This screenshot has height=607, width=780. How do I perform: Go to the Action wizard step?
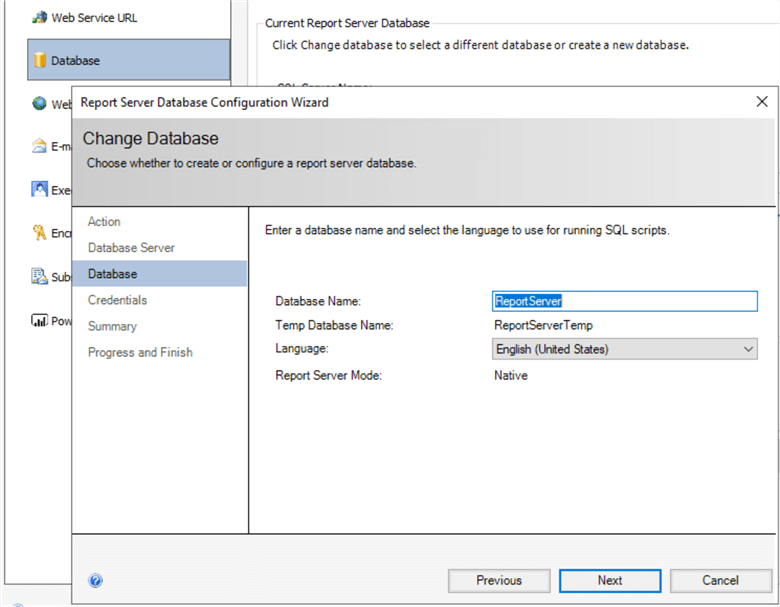(x=104, y=222)
